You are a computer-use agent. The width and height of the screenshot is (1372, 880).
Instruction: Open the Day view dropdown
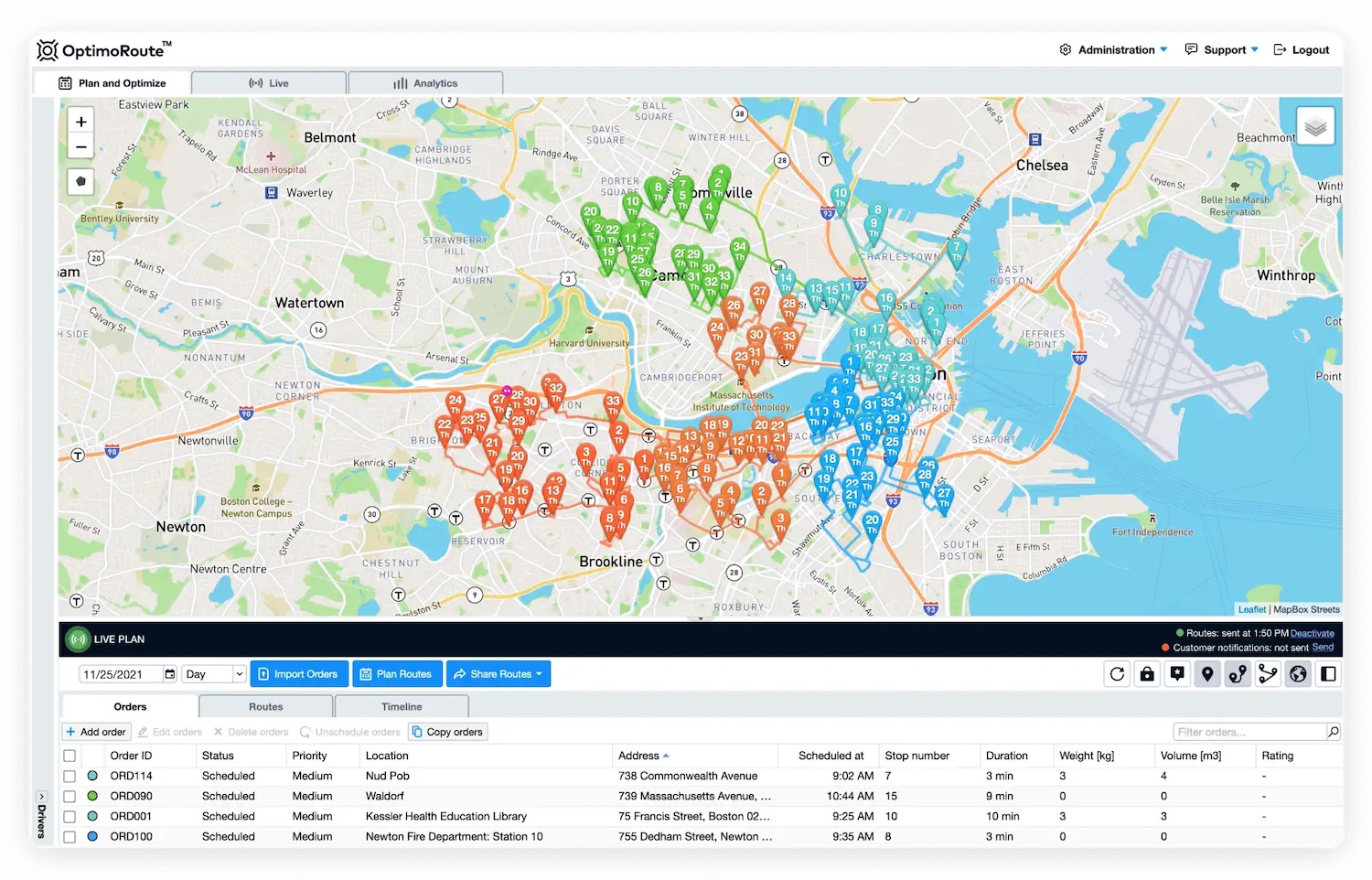point(214,674)
